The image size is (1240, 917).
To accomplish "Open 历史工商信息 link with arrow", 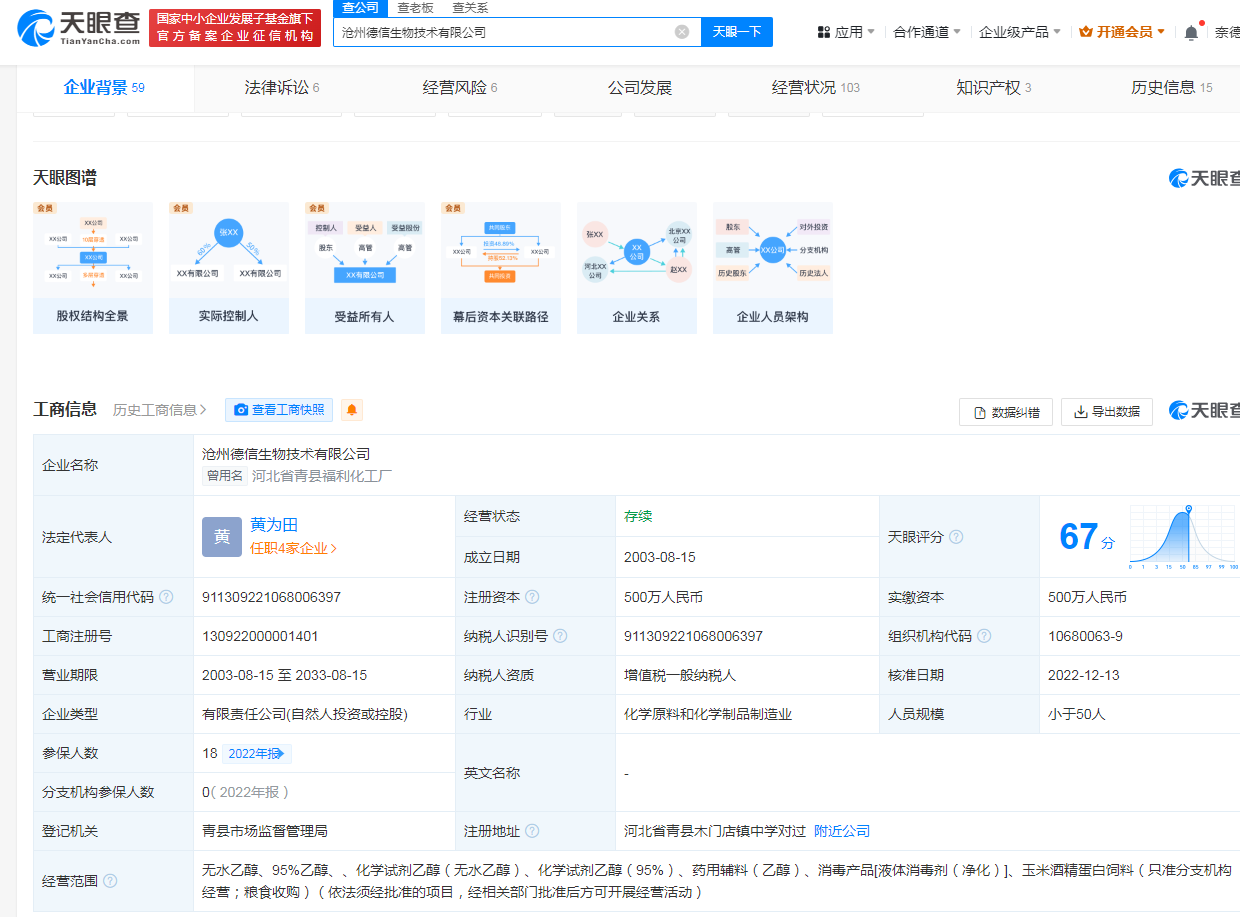I will [x=160, y=410].
